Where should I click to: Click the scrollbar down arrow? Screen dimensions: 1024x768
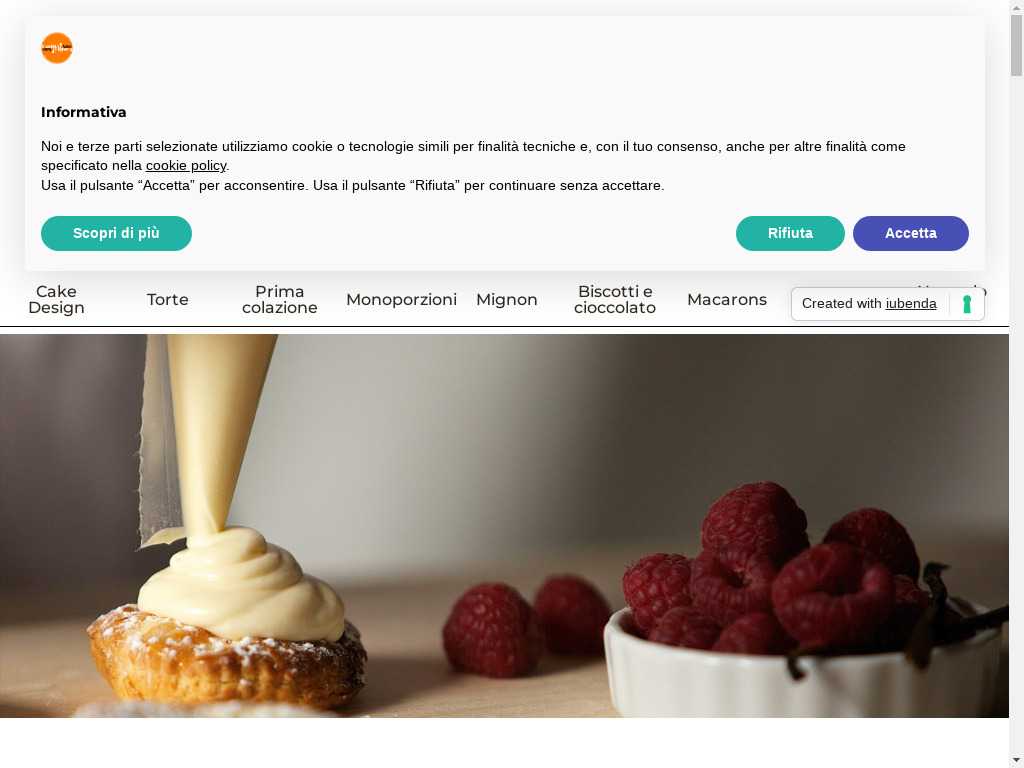[1017, 761]
